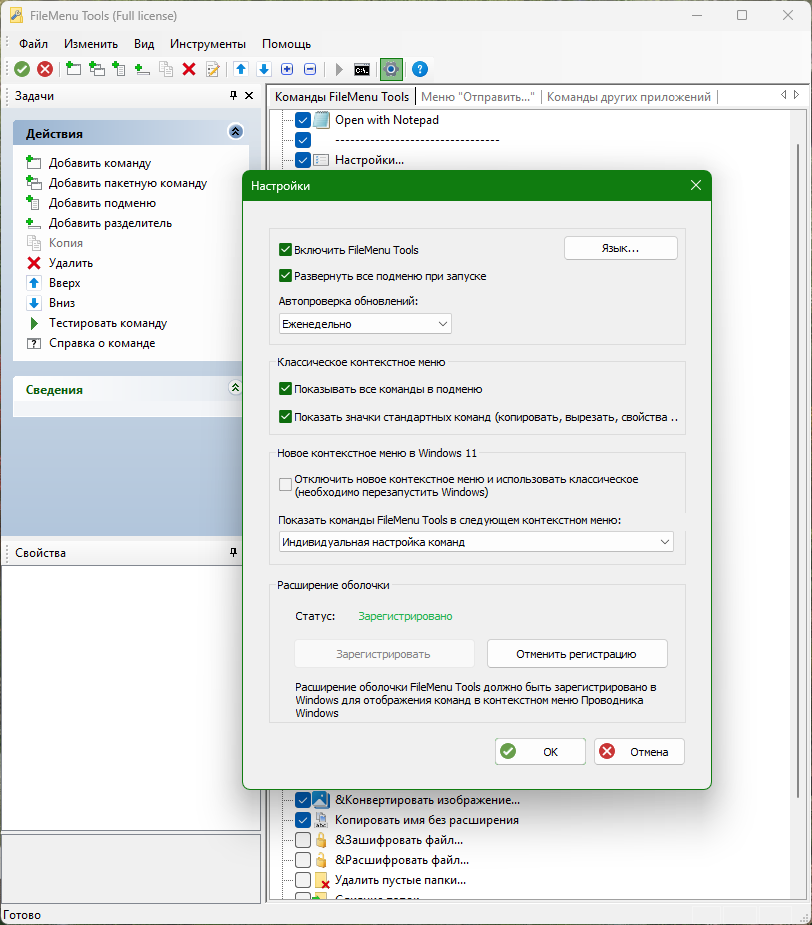The width and height of the screenshot is (812, 925).
Task: Toggle Включить FileMenu Tools checkbox
Action: pos(285,250)
